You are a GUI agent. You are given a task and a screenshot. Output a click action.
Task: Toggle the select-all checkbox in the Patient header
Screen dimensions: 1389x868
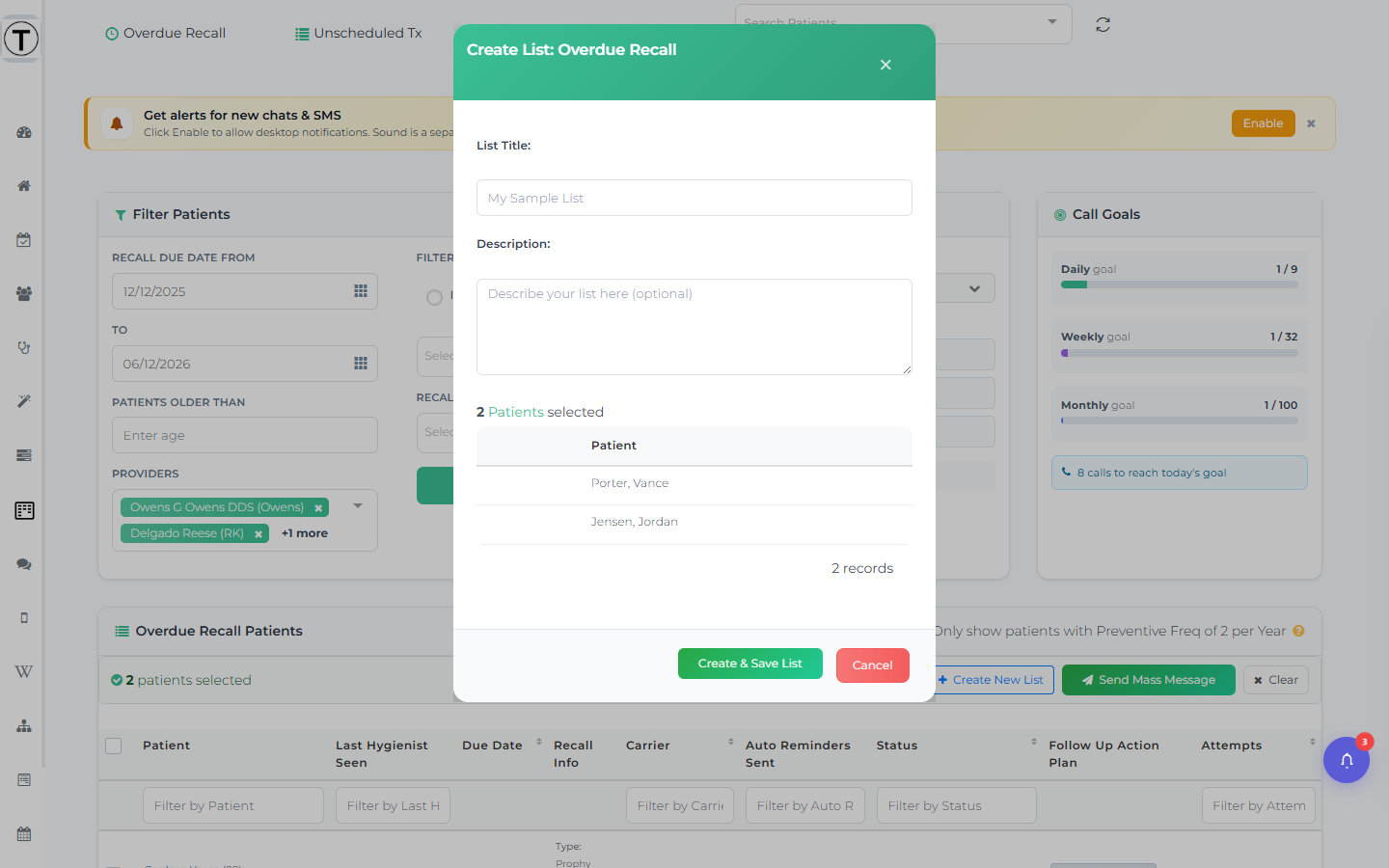pos(114,746)
